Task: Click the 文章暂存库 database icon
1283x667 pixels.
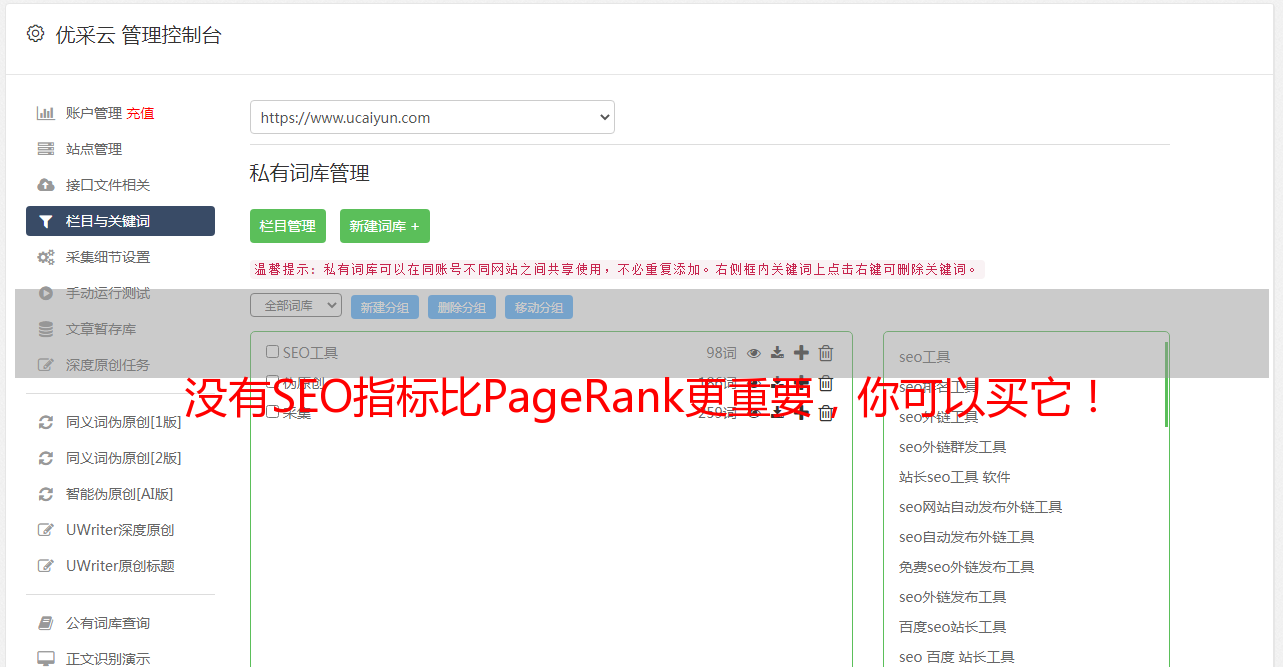Action: (46, 329)
